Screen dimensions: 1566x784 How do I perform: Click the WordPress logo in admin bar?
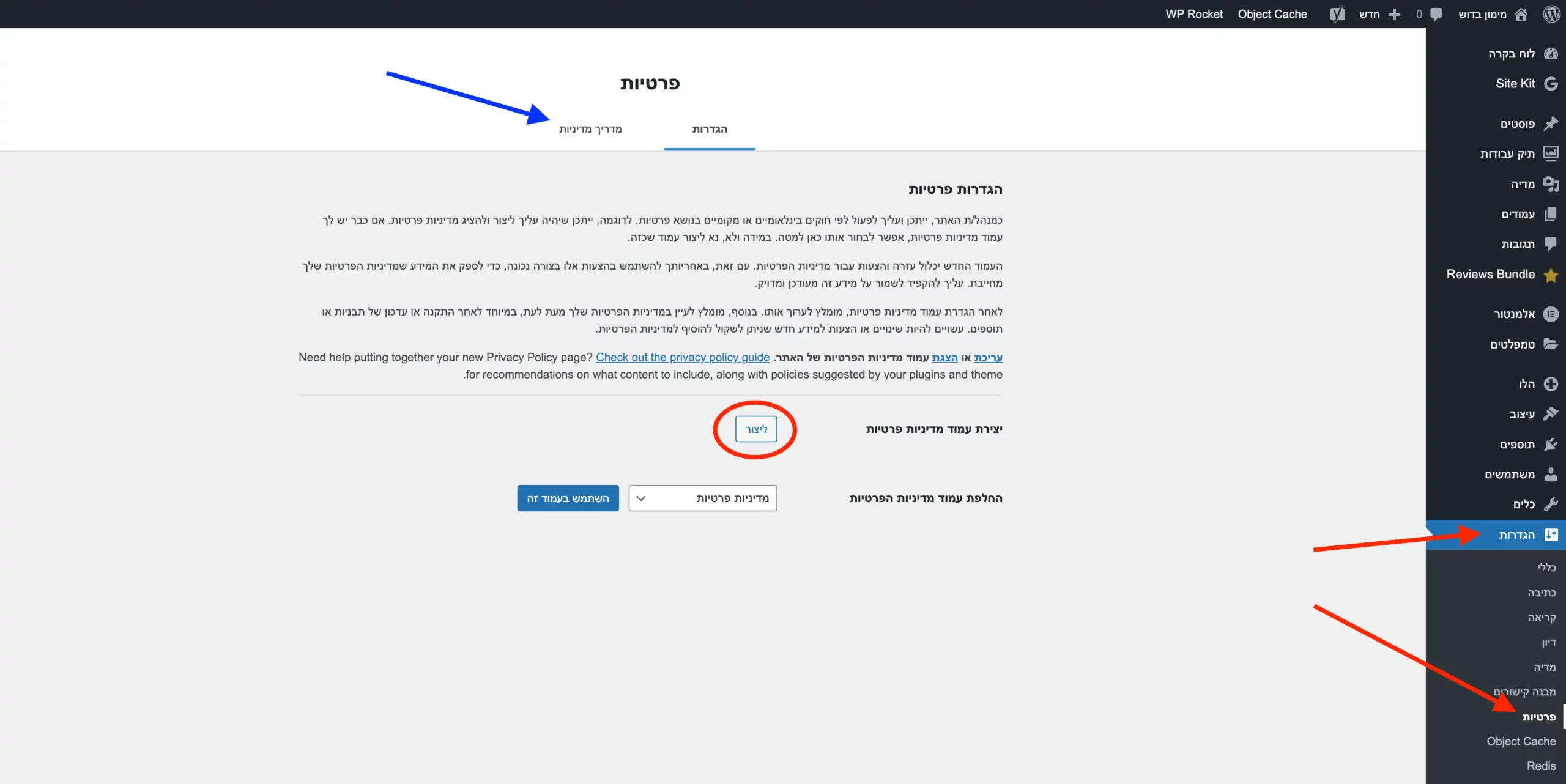click(x=1551, y=13)
